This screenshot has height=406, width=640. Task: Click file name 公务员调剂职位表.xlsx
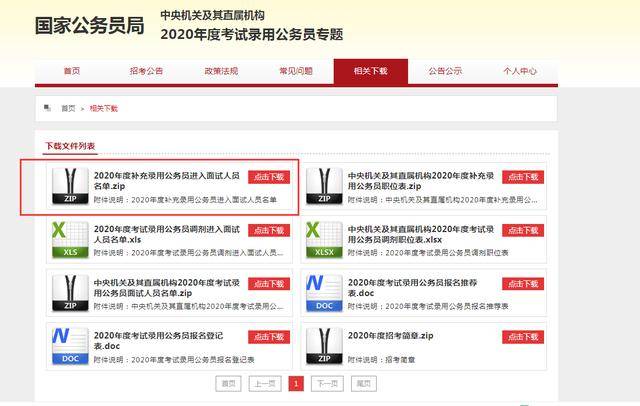tap(421, 234)
